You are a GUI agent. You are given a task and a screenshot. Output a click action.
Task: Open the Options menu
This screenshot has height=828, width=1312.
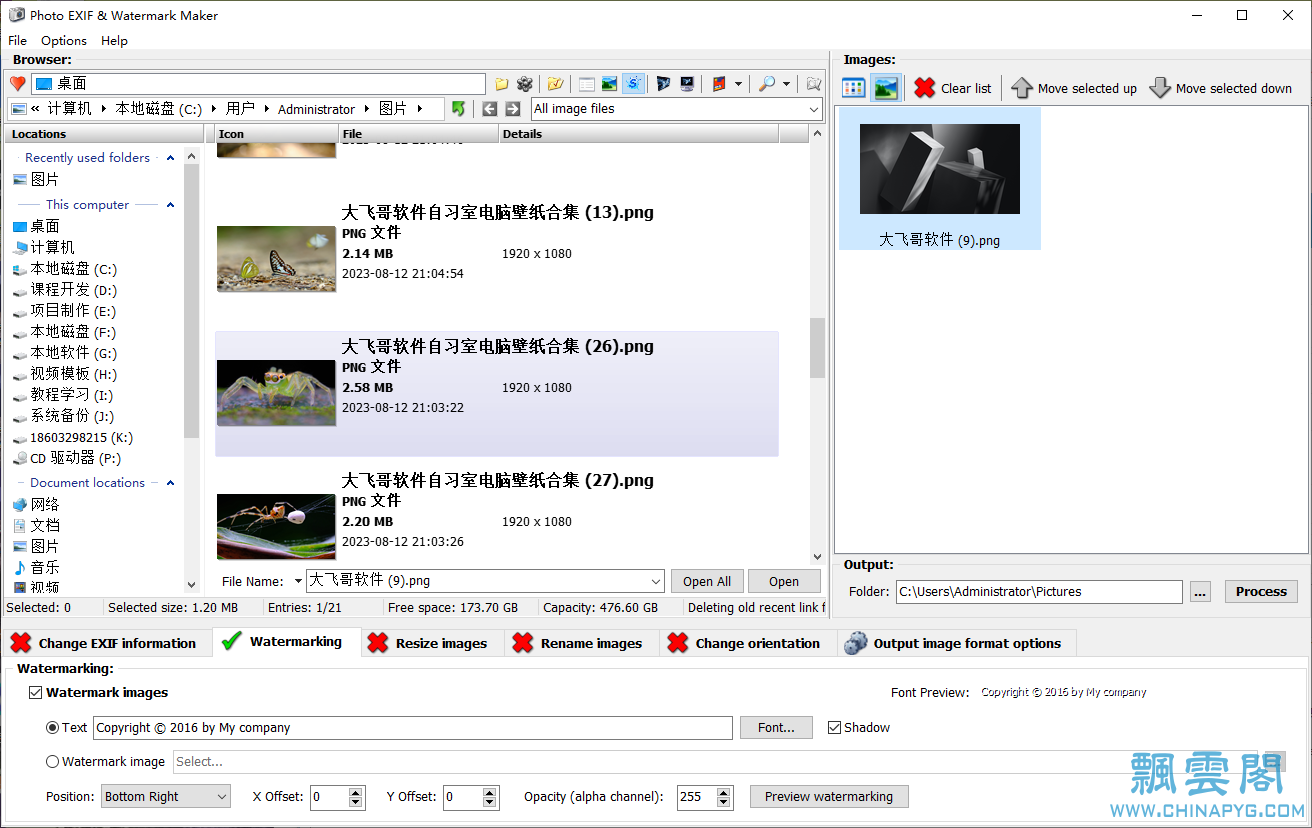coord(64,41)
